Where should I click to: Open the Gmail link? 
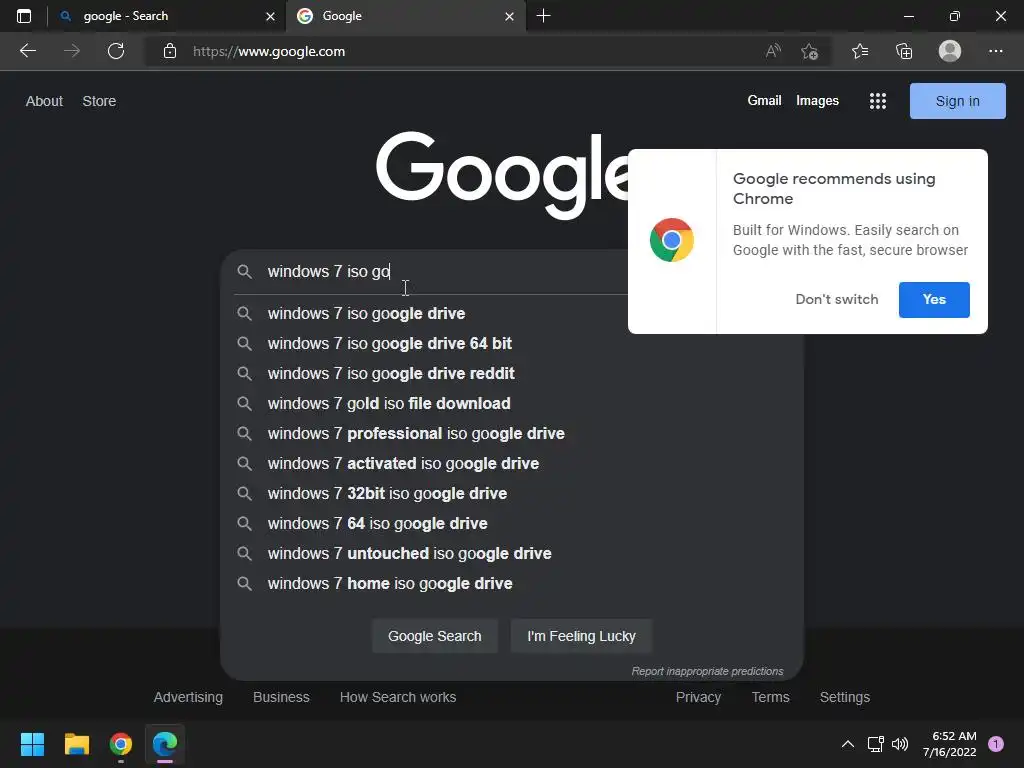tap(764, 101)
